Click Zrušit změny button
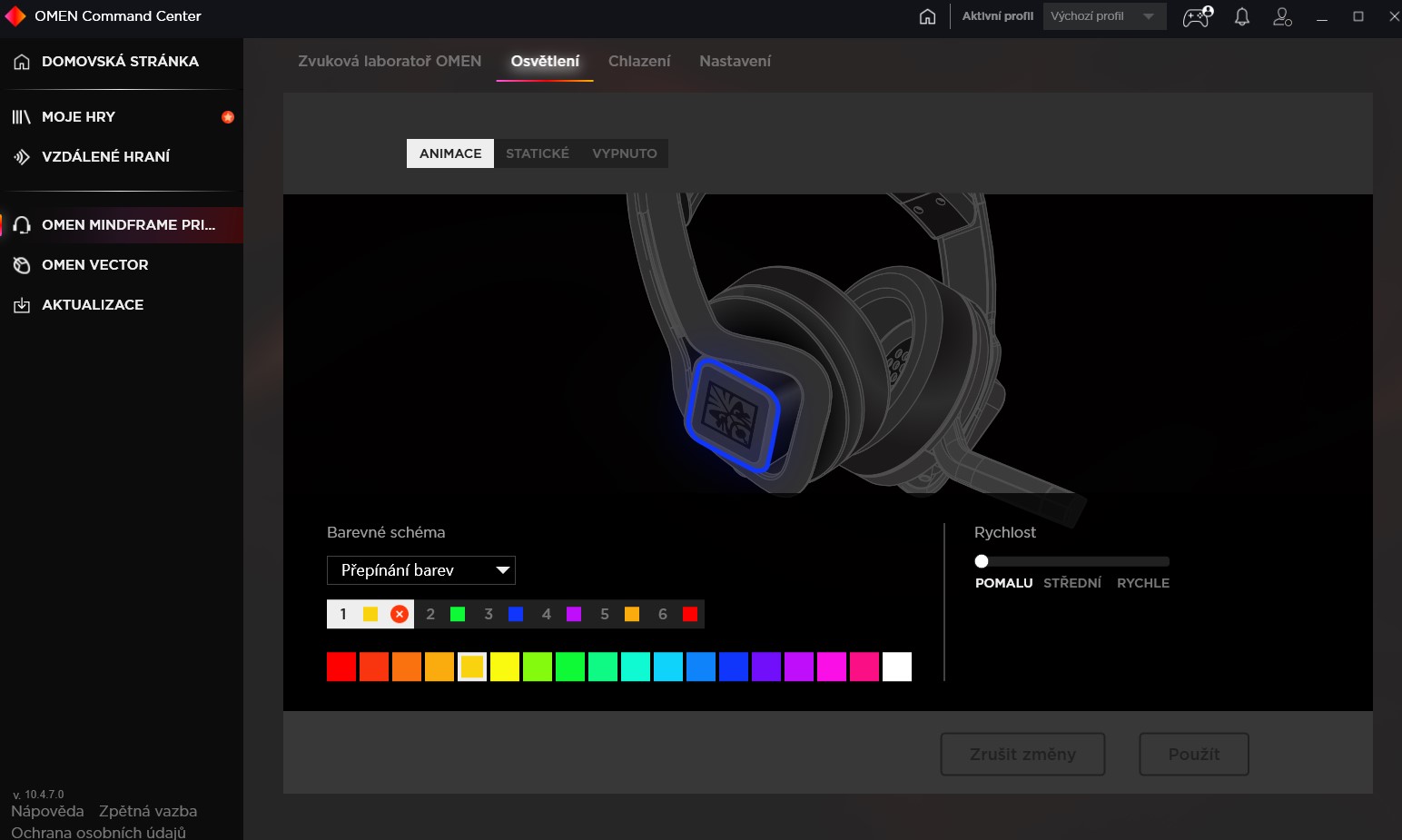1402x840 pixels. (1022, 755)
